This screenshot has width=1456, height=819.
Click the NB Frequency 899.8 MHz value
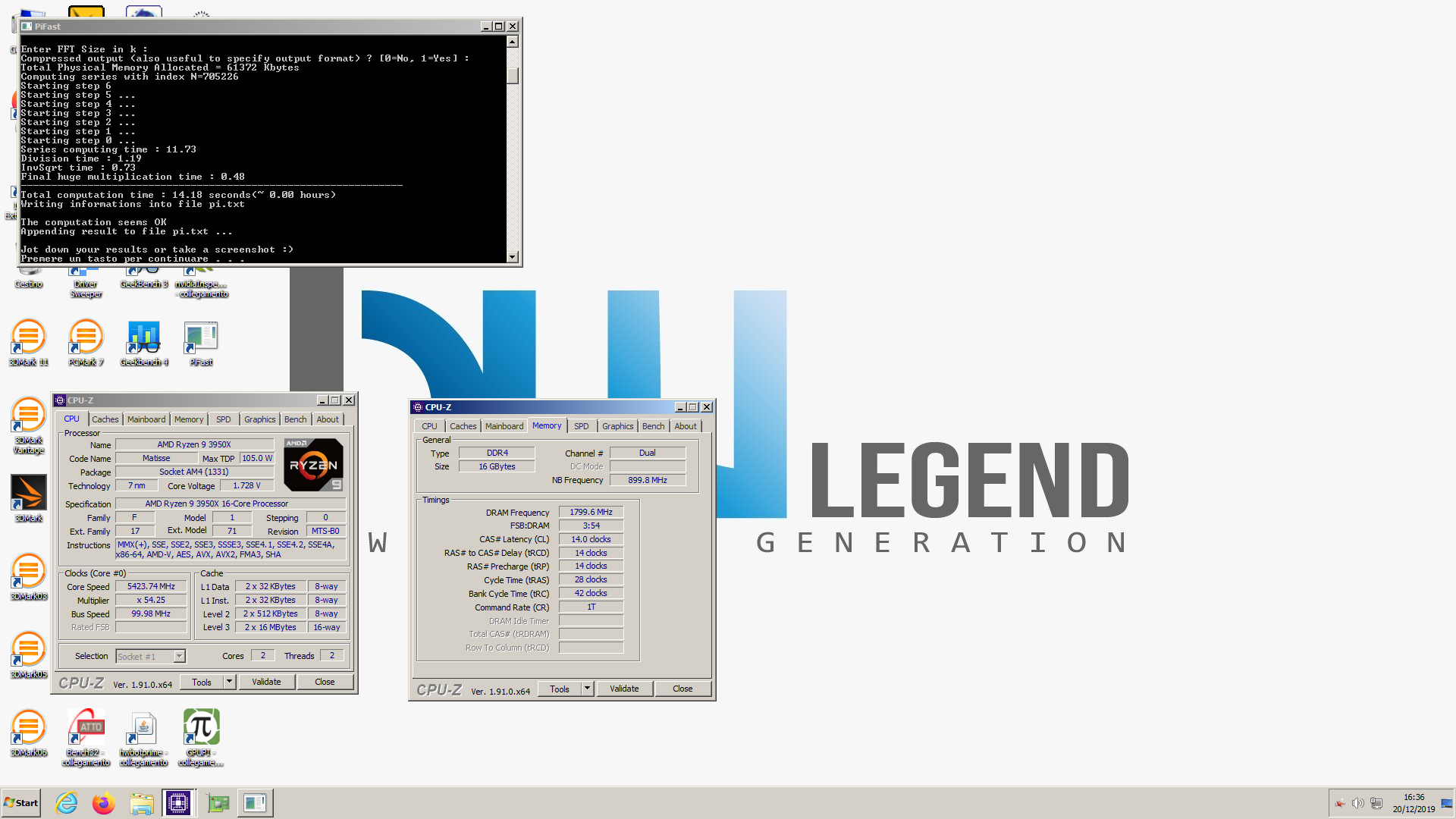(x=648, y=480)
